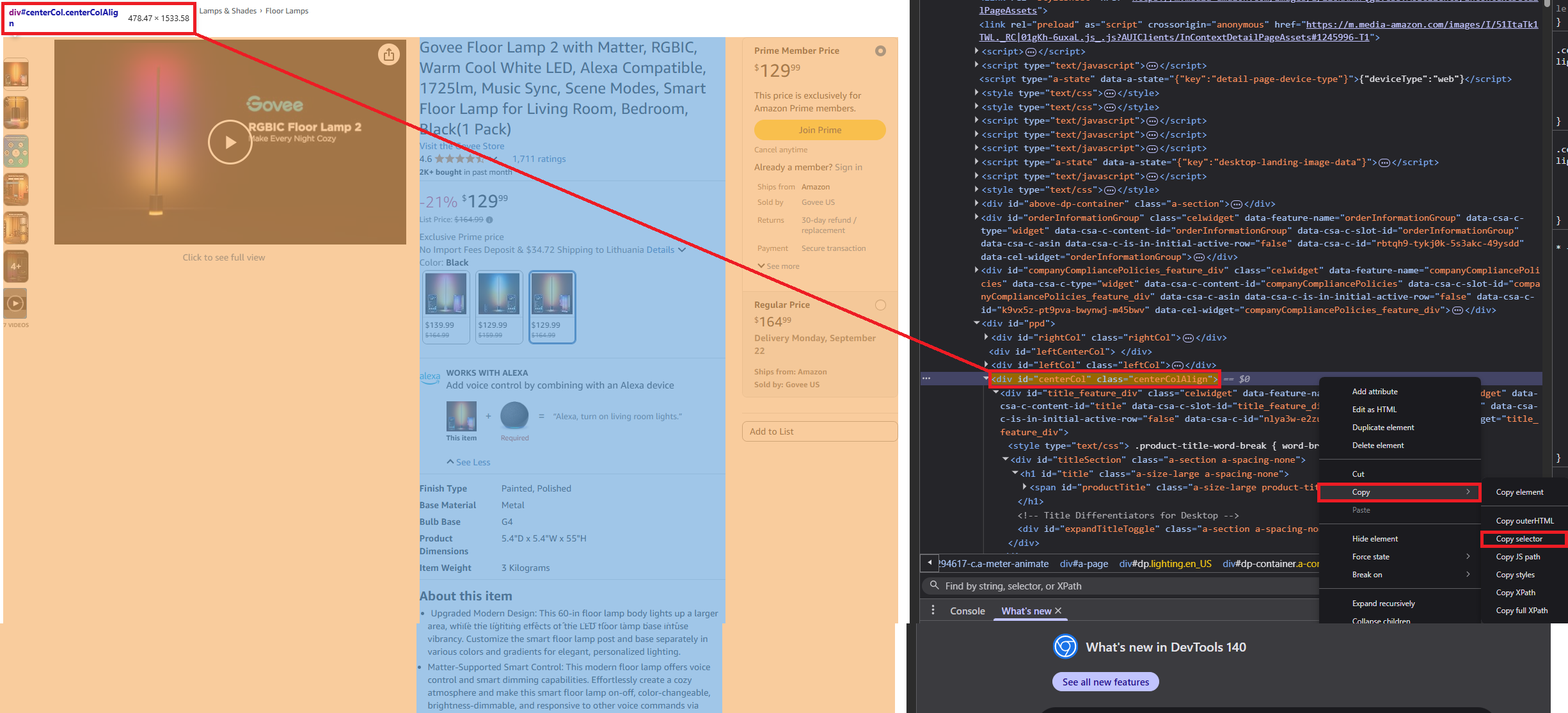
Task: Click the search magnifier icon in Find bar
Action: coord(934,586)
